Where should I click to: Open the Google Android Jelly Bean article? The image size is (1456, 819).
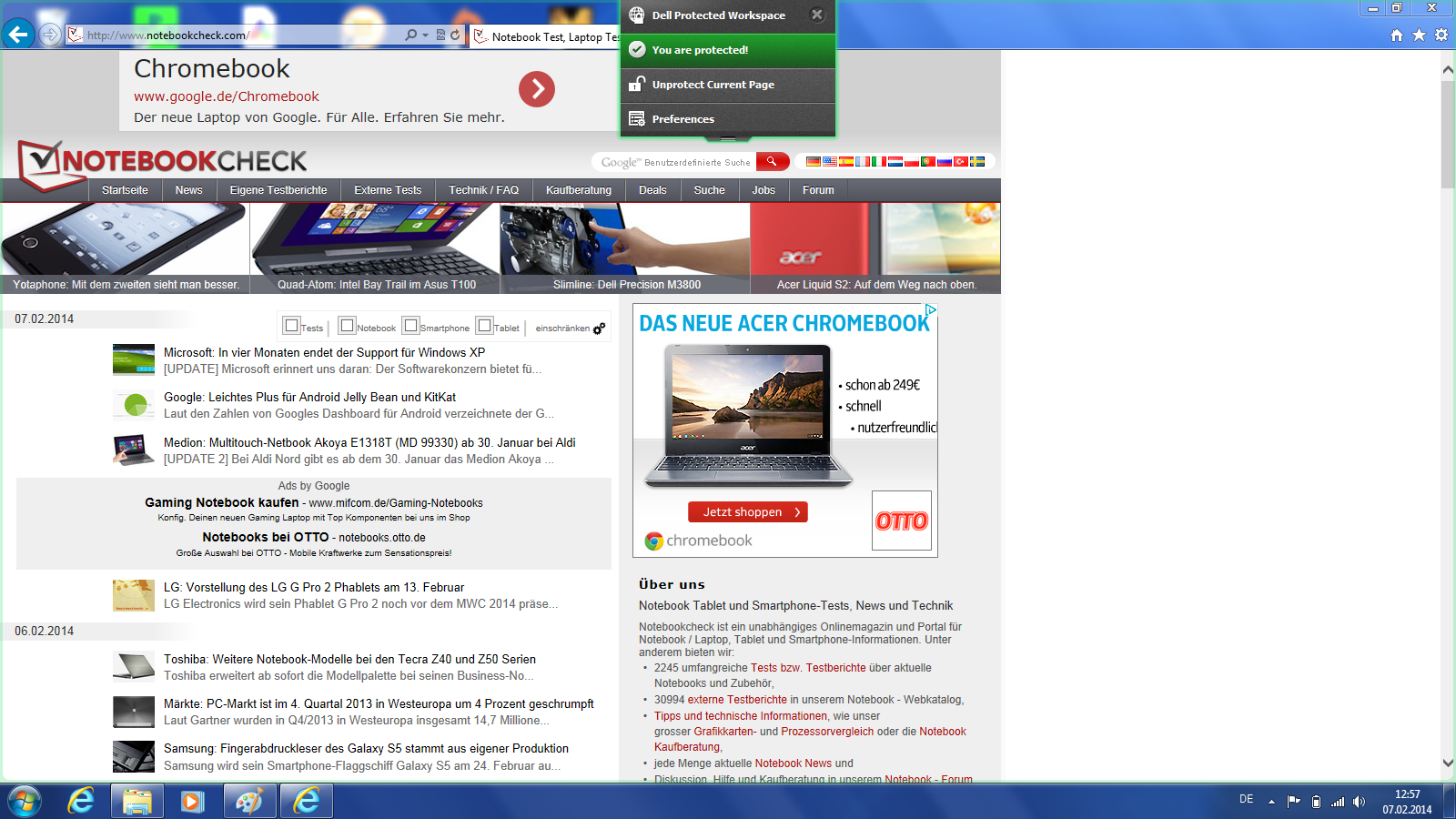pyautogui.click(x=309, y=397)
